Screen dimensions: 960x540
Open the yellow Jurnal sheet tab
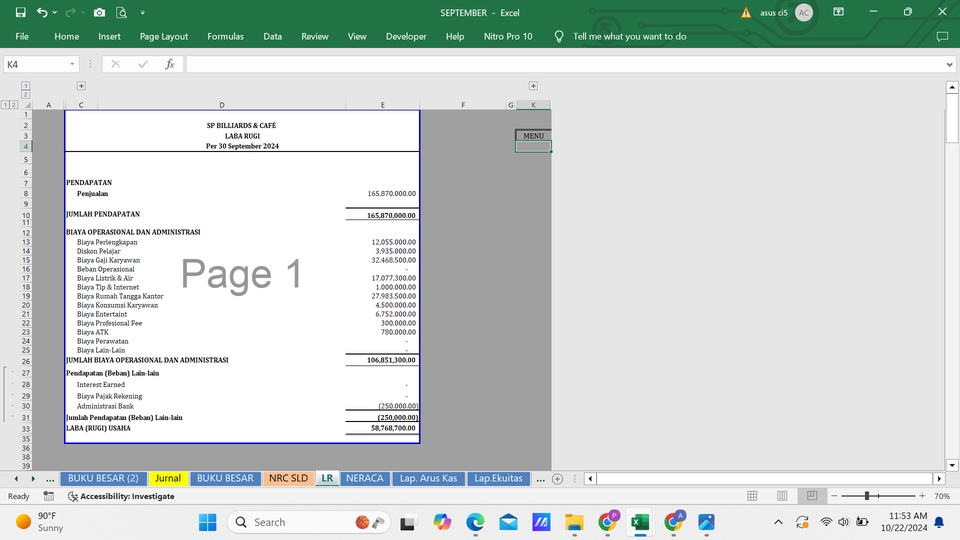168,478
